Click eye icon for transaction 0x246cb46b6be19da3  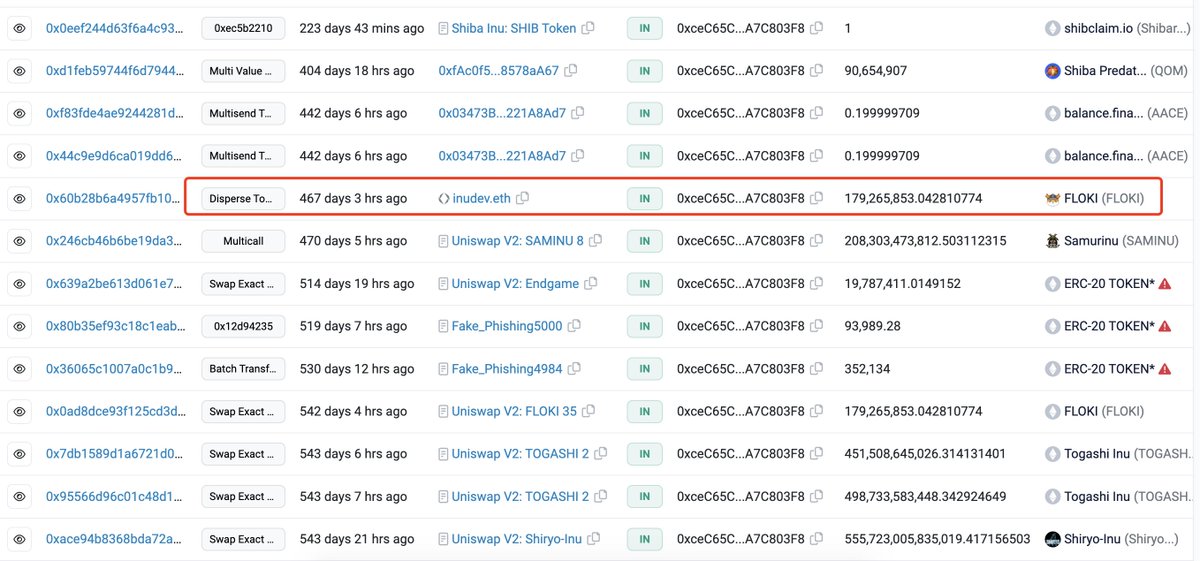coord(19,241)
